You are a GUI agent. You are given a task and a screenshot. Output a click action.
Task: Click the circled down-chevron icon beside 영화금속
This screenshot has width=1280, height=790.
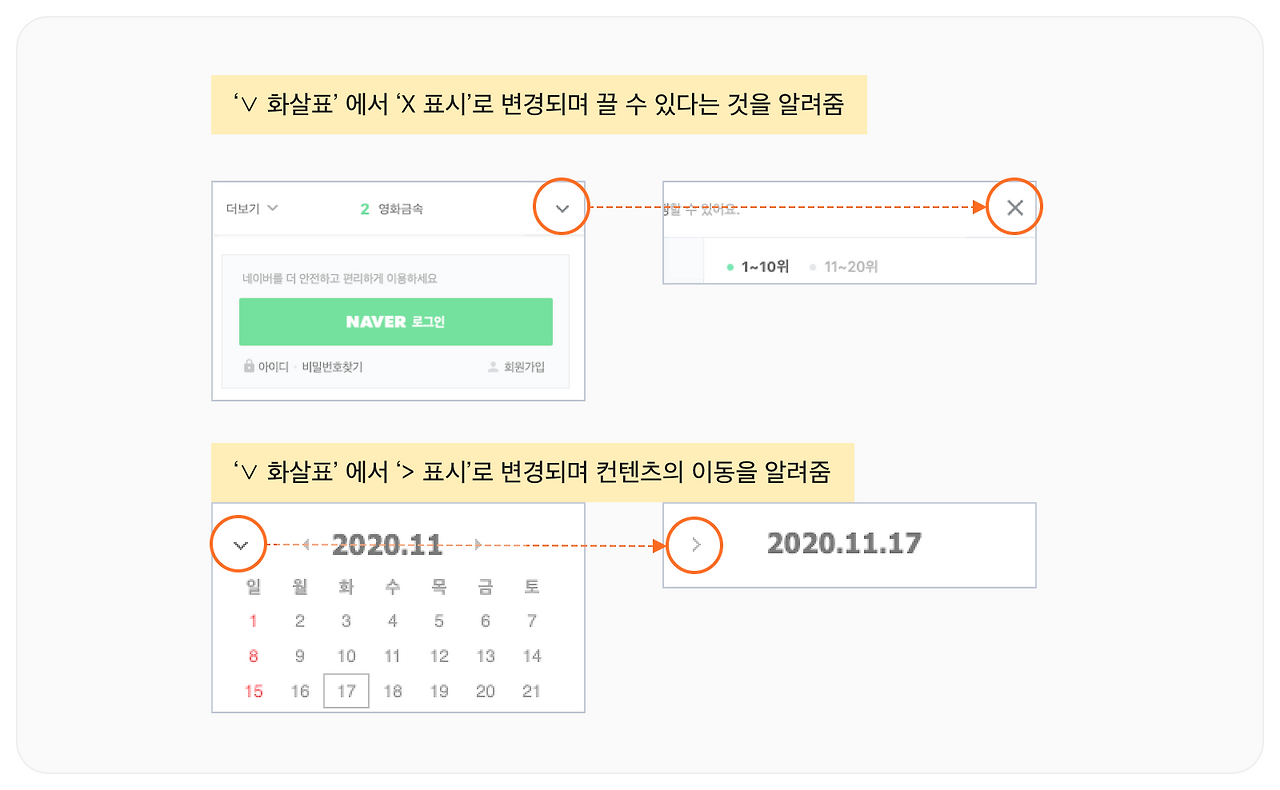click(562, 209)
